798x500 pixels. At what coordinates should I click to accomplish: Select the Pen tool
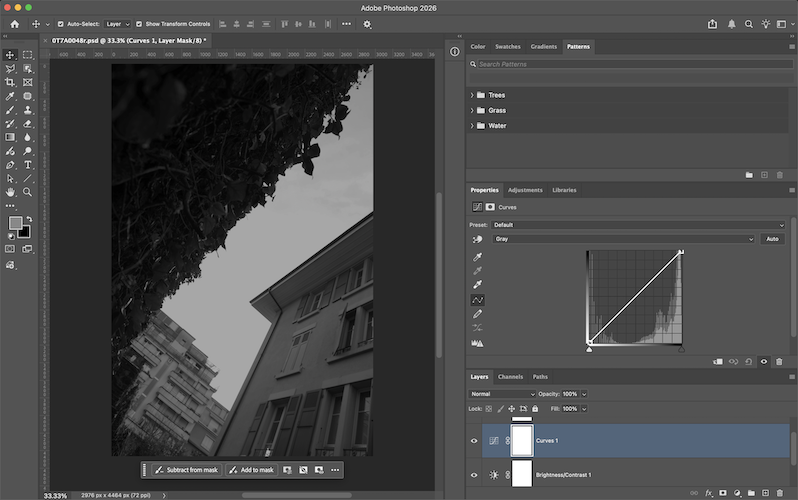(10, 165)
